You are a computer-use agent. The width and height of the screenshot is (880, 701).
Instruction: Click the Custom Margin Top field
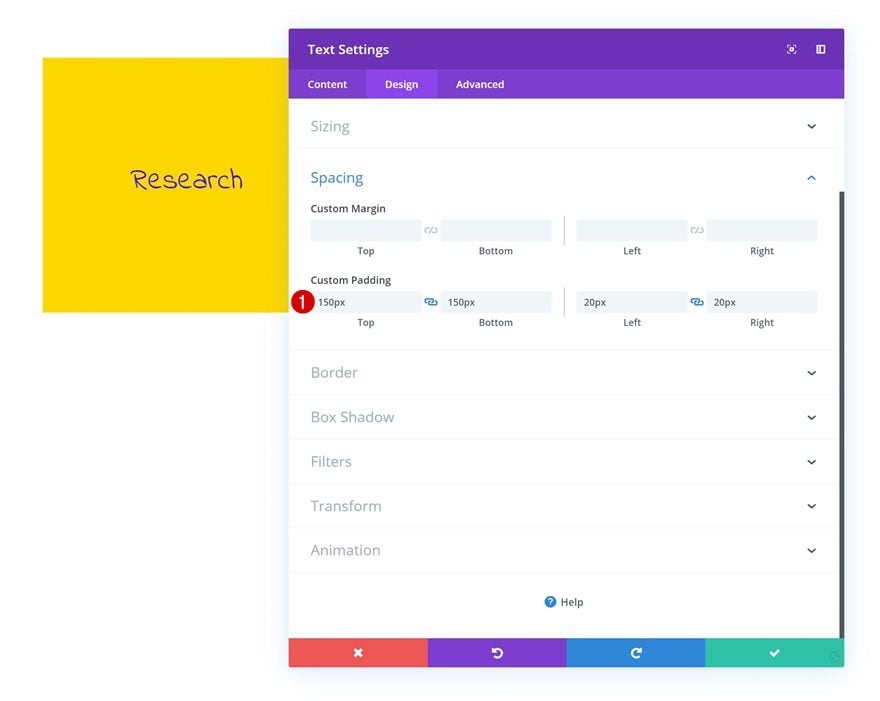click(365, 230)
